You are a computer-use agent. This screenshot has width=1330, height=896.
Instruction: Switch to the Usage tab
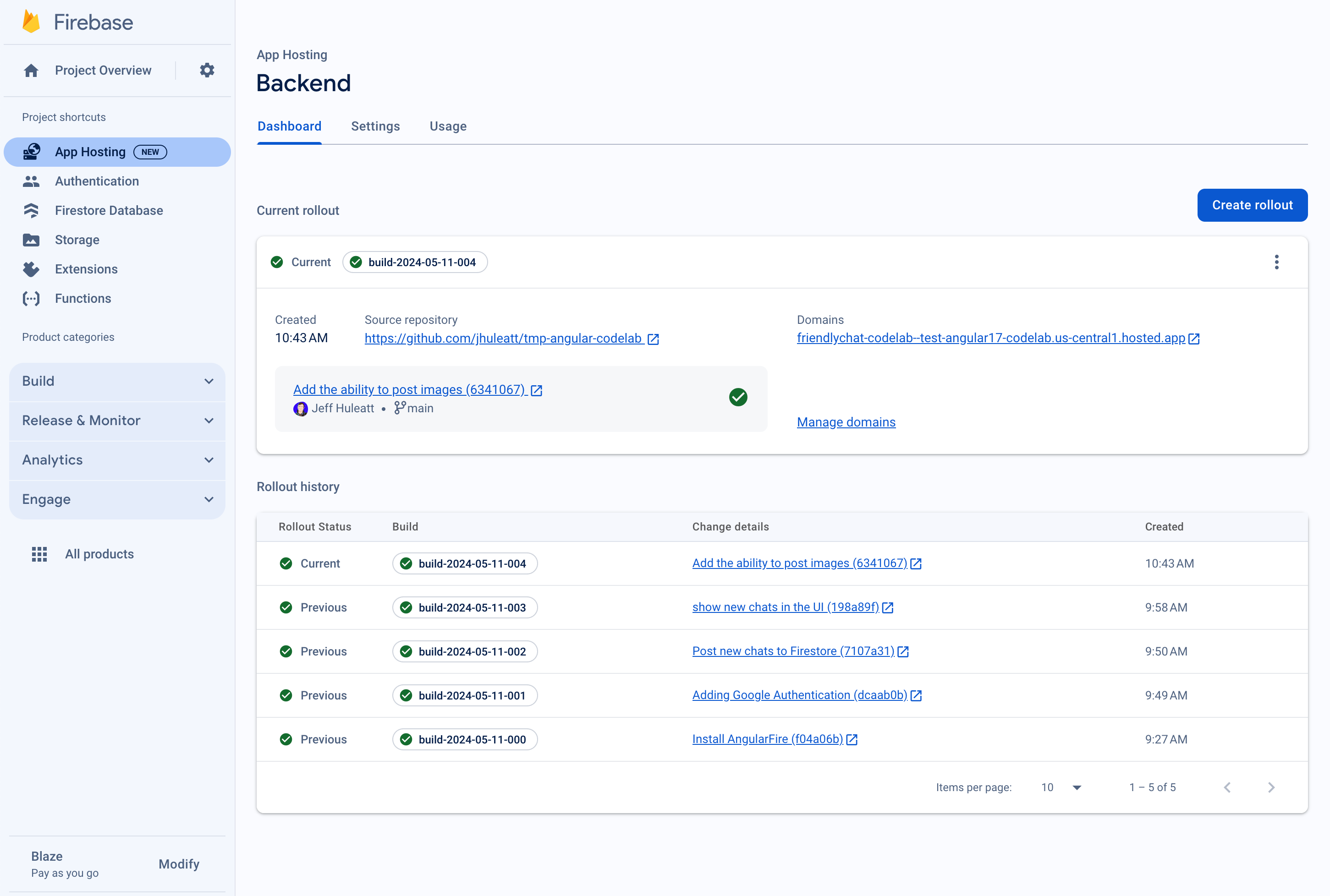click(448, 126)
